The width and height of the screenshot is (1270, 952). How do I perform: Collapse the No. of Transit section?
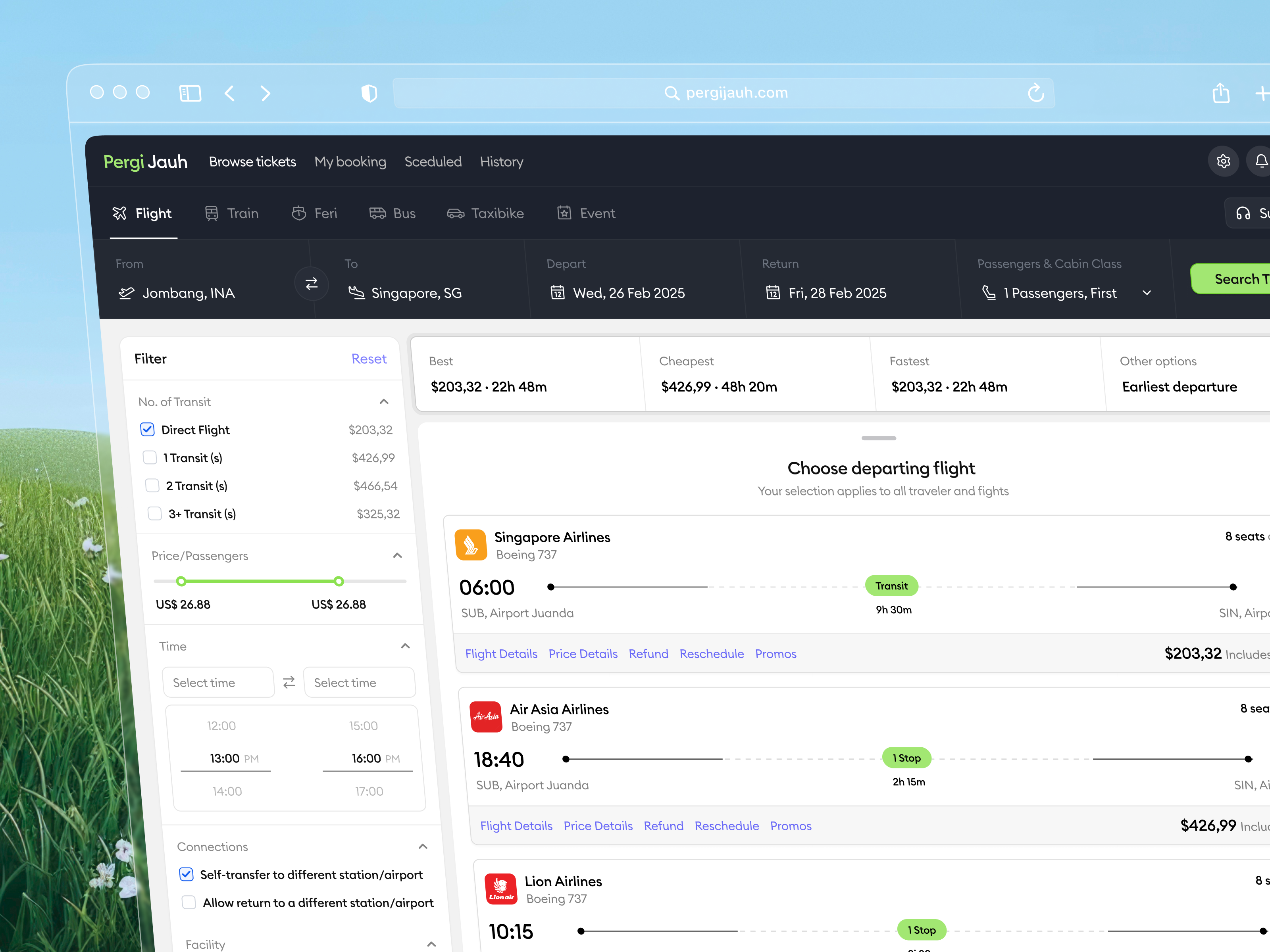coord(383,401)
